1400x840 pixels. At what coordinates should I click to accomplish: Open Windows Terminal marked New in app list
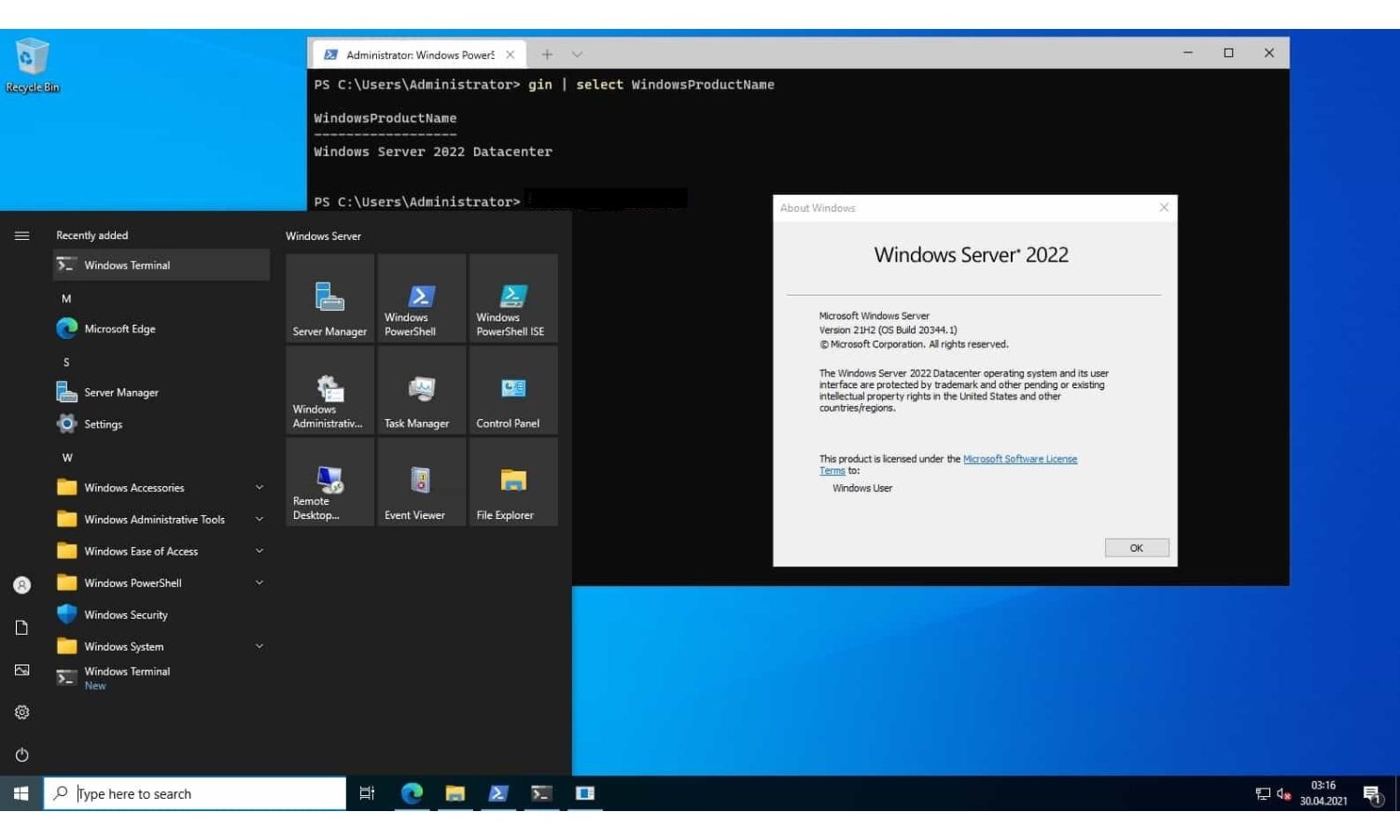161,678
